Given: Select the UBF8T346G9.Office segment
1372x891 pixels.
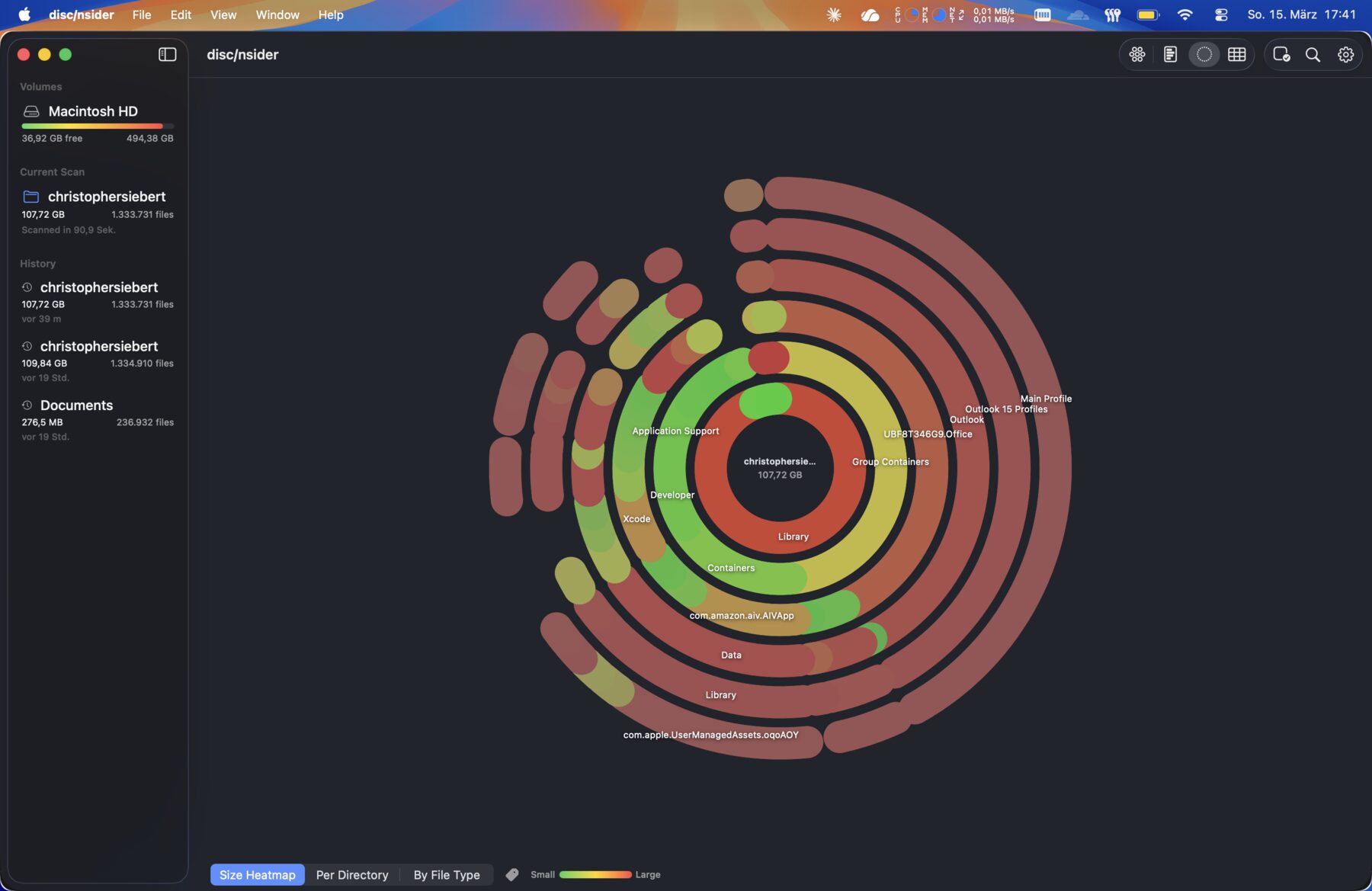Looking at the screenshot, I should [x=928, y=434].
